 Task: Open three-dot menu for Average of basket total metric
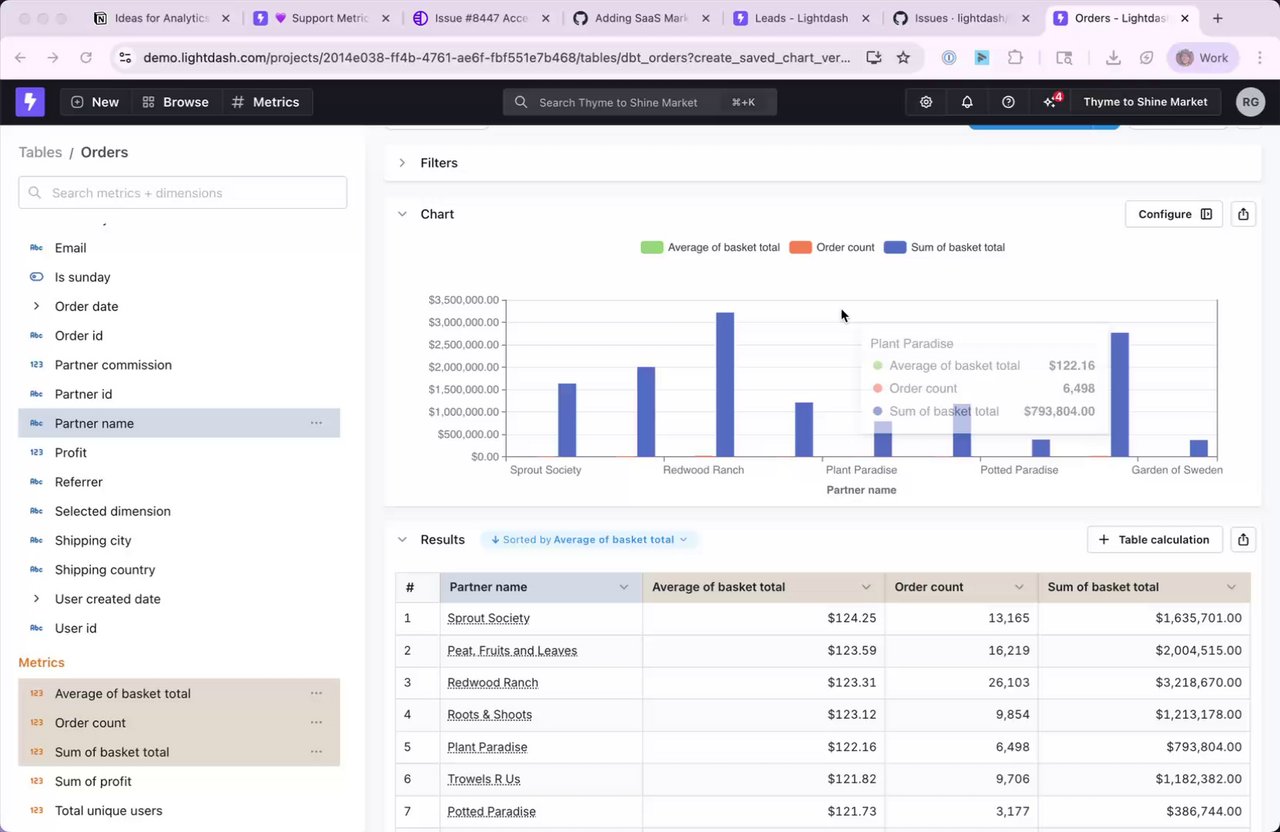click(x=316, y=693)
